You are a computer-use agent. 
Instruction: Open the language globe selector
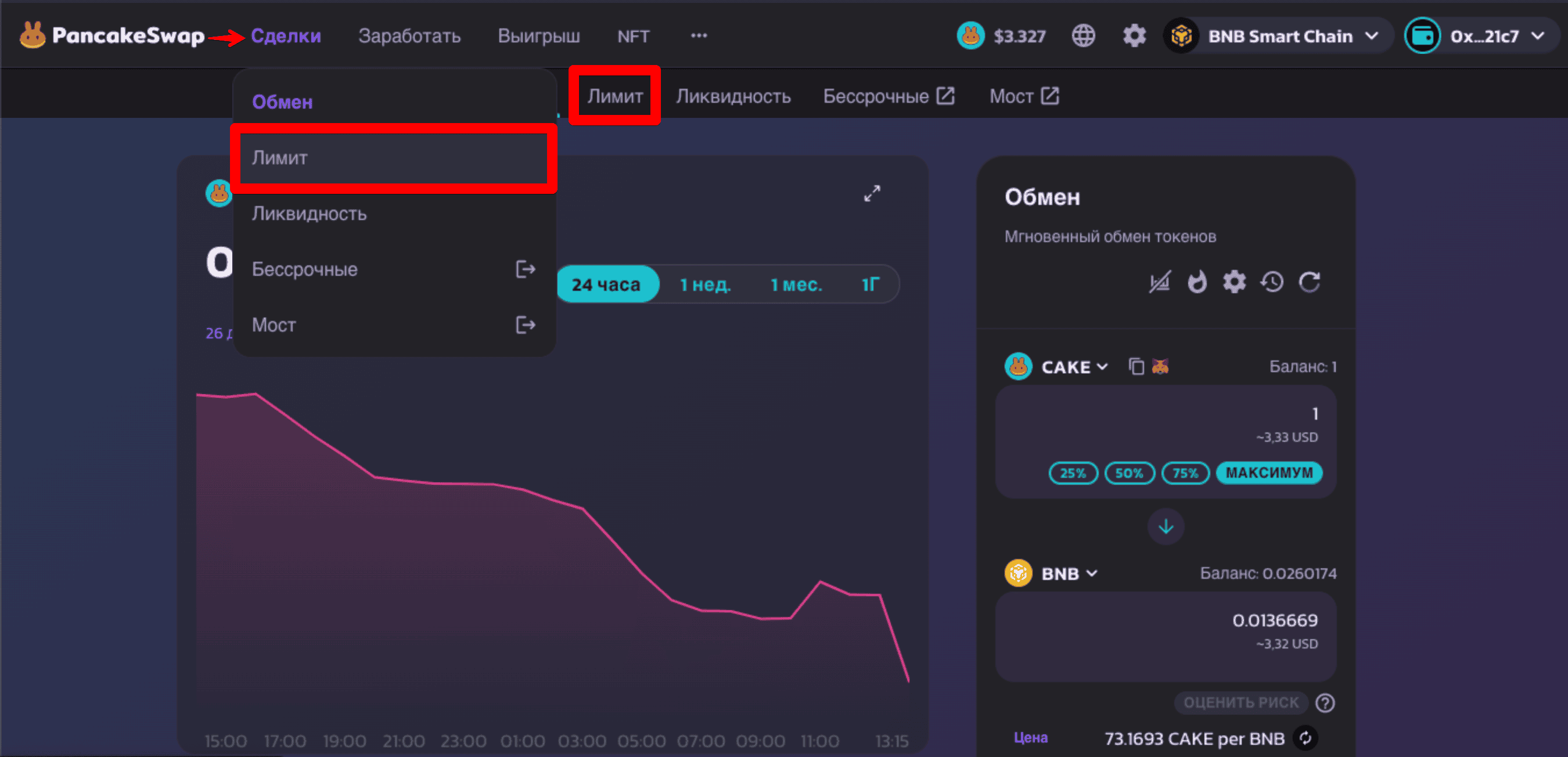pyautogui.click(x=1083, y=36)
